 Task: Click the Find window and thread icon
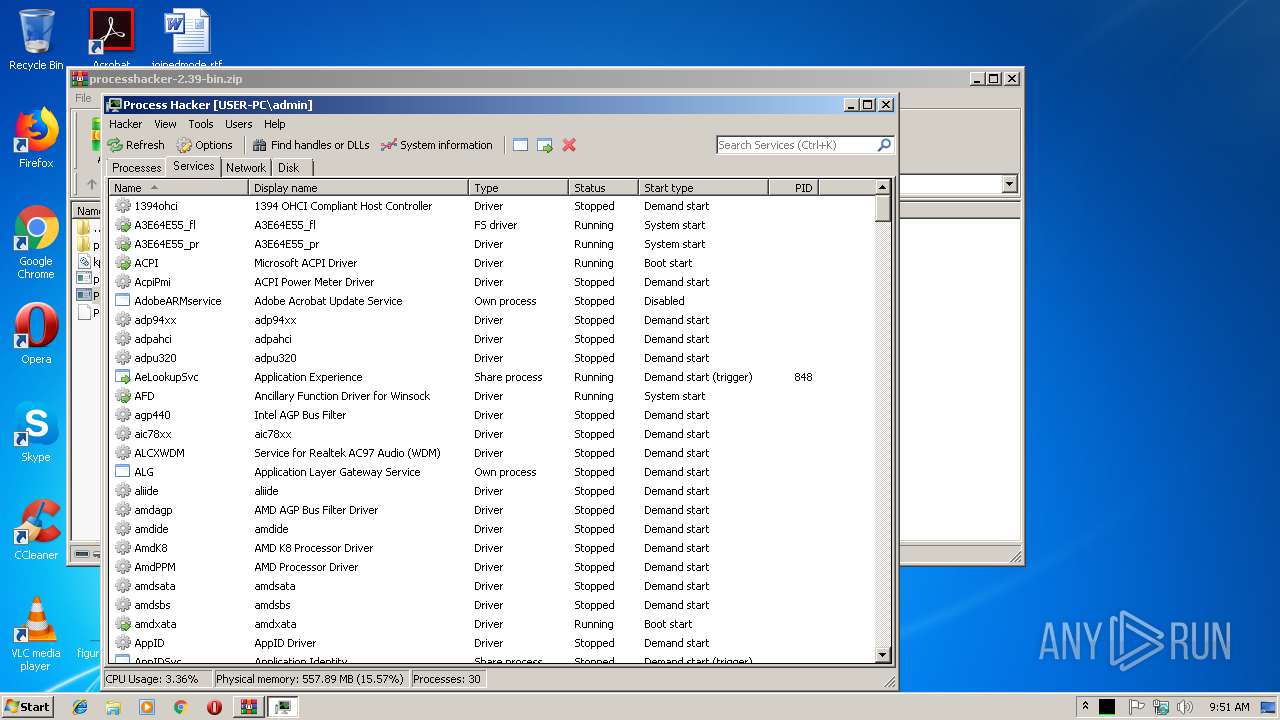click(x=544, y=145)
